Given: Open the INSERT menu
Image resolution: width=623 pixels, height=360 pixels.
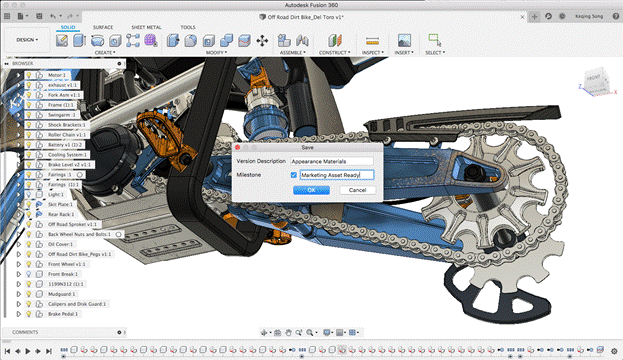Looking at the screenshot, I should (404, 52).
